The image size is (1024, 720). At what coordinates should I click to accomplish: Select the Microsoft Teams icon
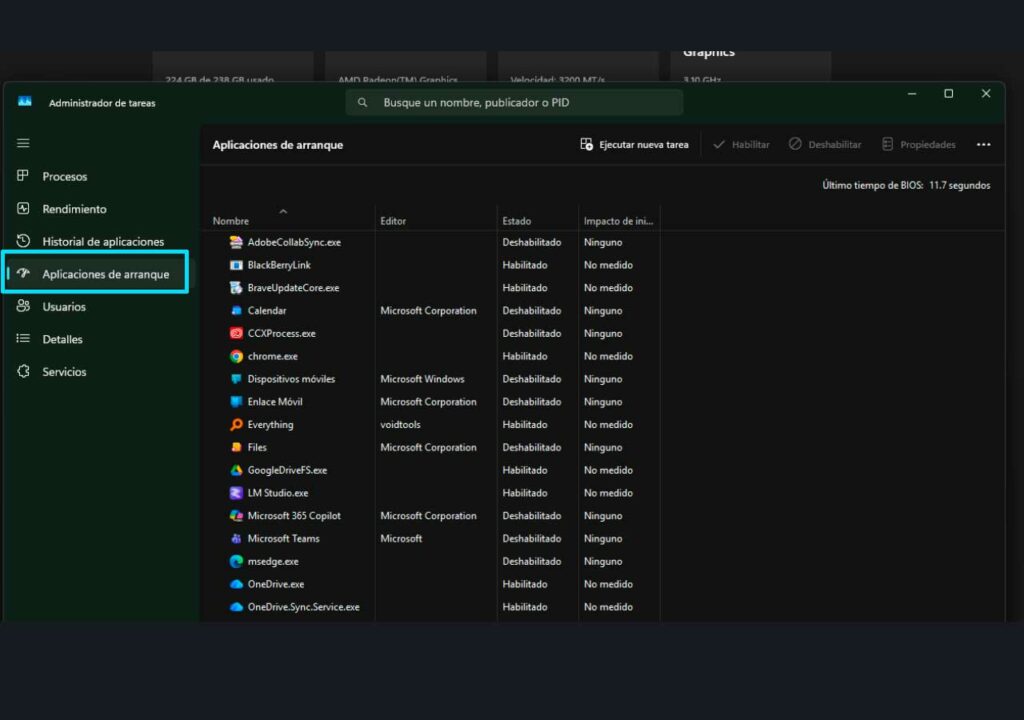pyautogui.click(x=236, y=538)
